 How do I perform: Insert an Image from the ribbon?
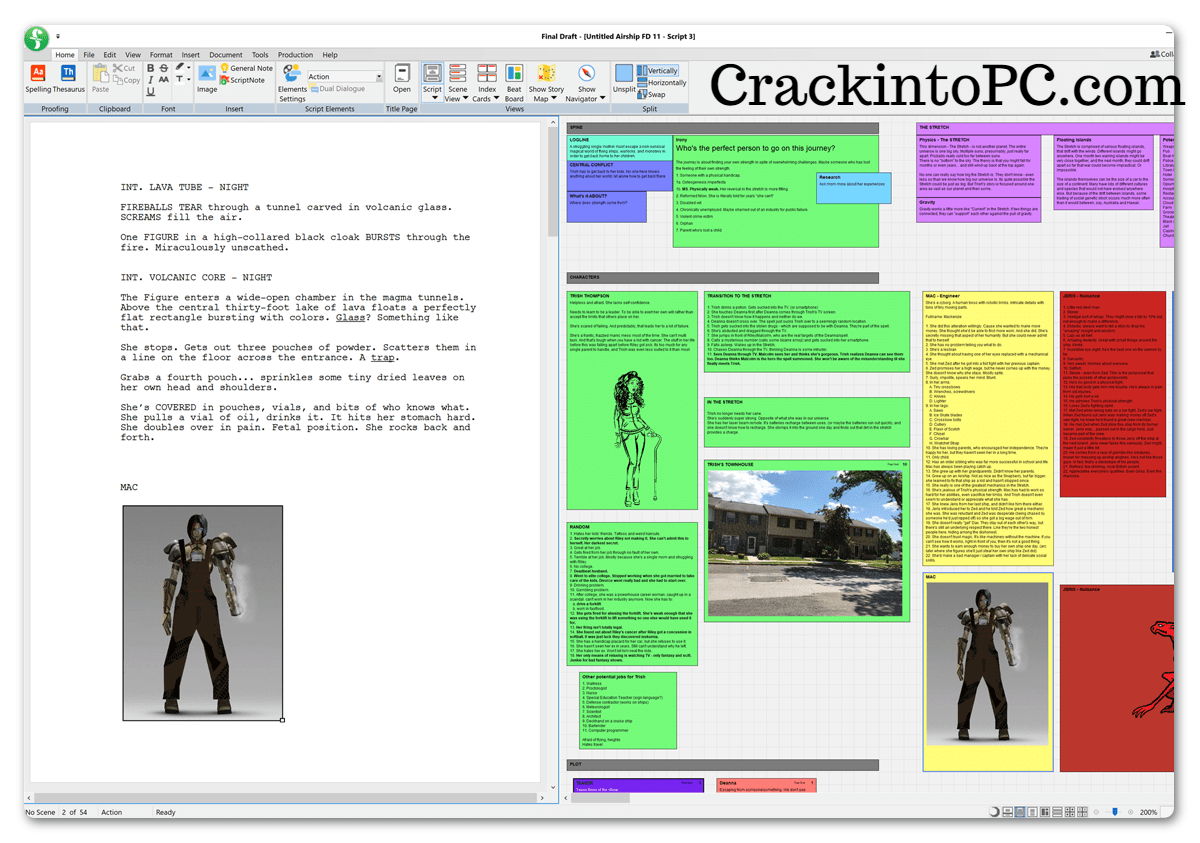pos(206,78)
